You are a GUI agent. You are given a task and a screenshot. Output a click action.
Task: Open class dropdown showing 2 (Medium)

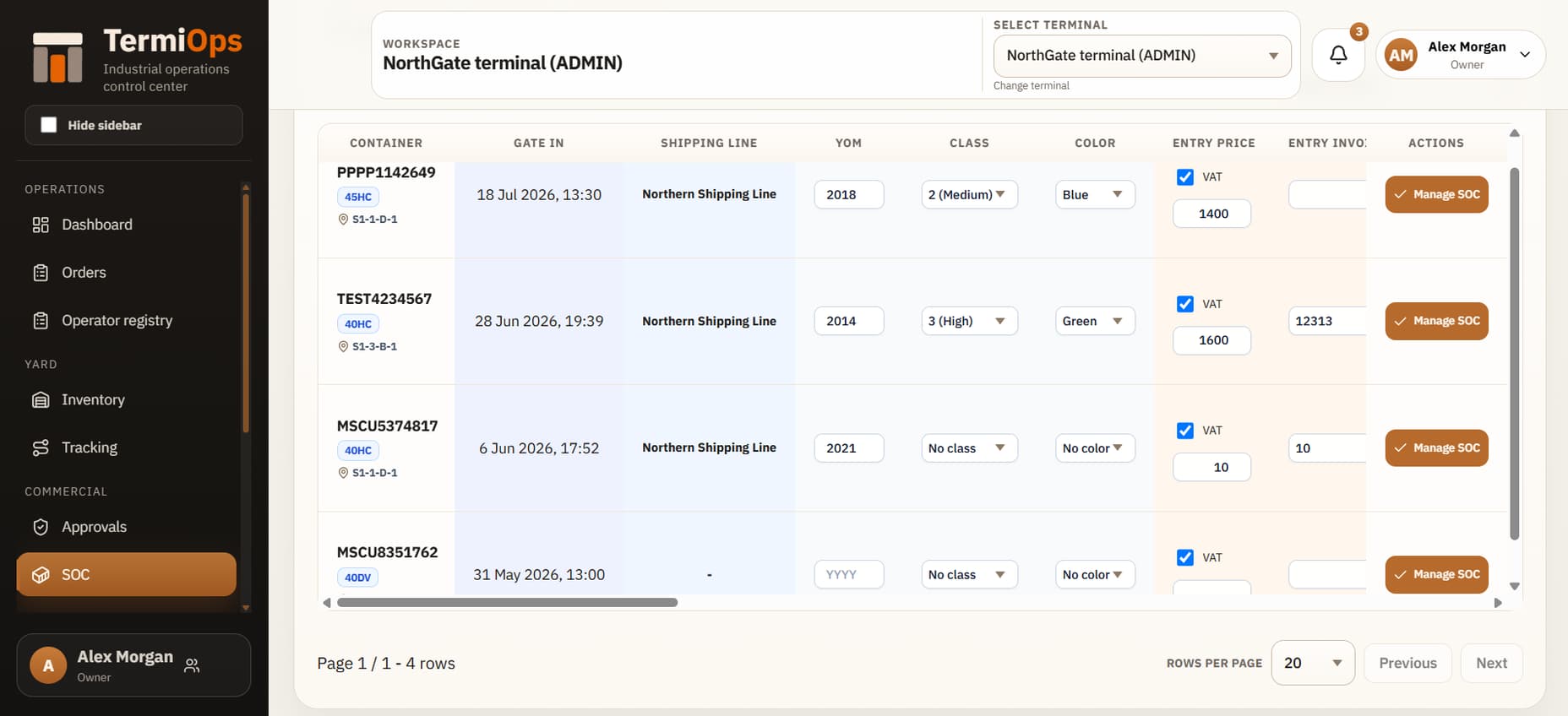pyautogui.click(x=969, y=194)
